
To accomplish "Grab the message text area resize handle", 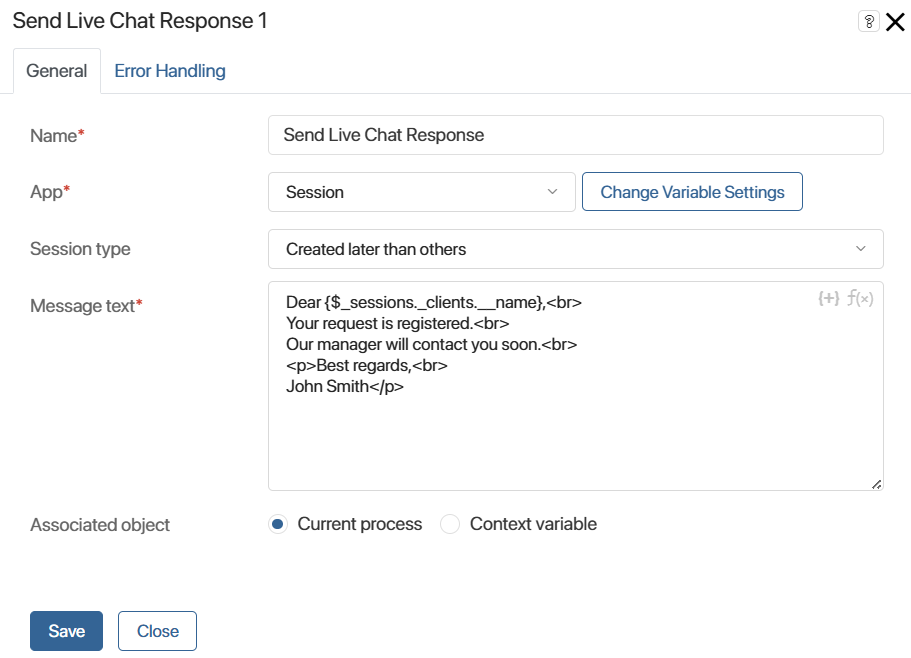I will (x=877, y=484).
